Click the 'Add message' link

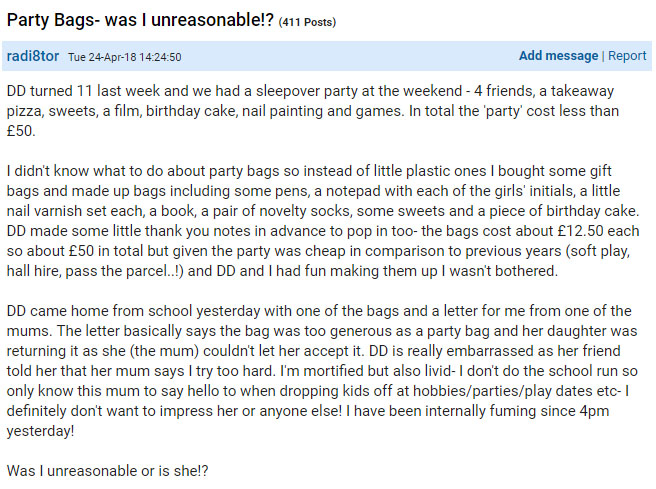[x=558, y=56]
